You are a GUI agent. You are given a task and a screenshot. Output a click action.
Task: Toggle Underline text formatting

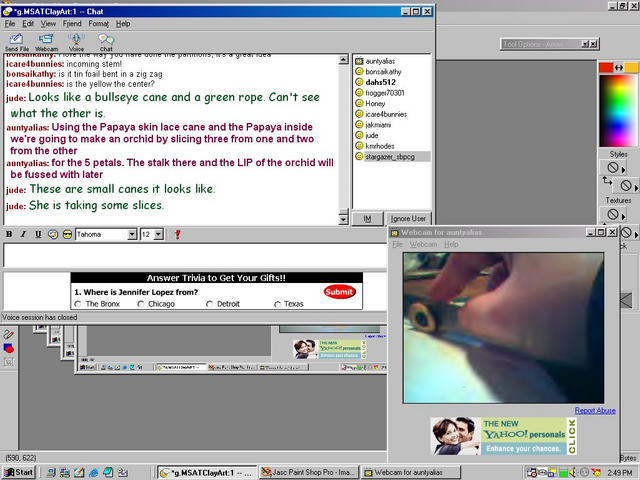(38, 234)
